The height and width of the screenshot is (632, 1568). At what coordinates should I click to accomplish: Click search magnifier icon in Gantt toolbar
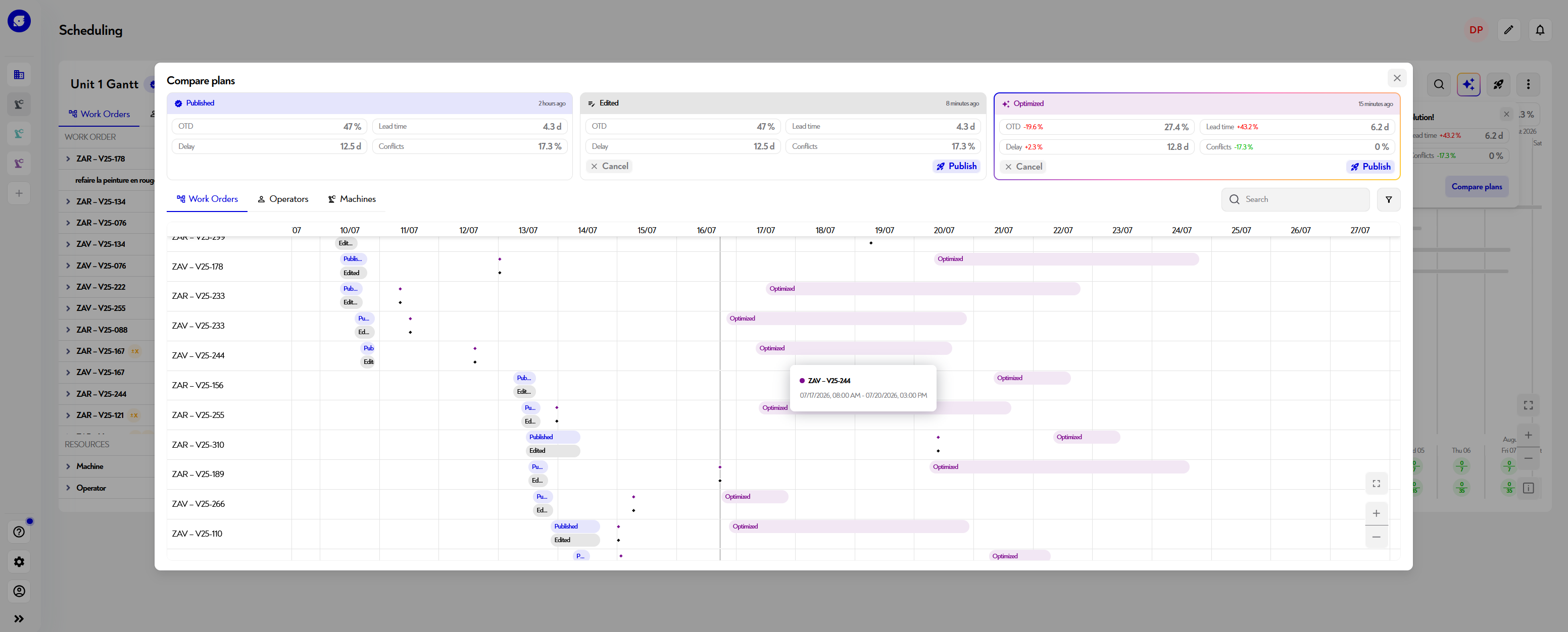pyautogui.click(x=1439, y=84)
